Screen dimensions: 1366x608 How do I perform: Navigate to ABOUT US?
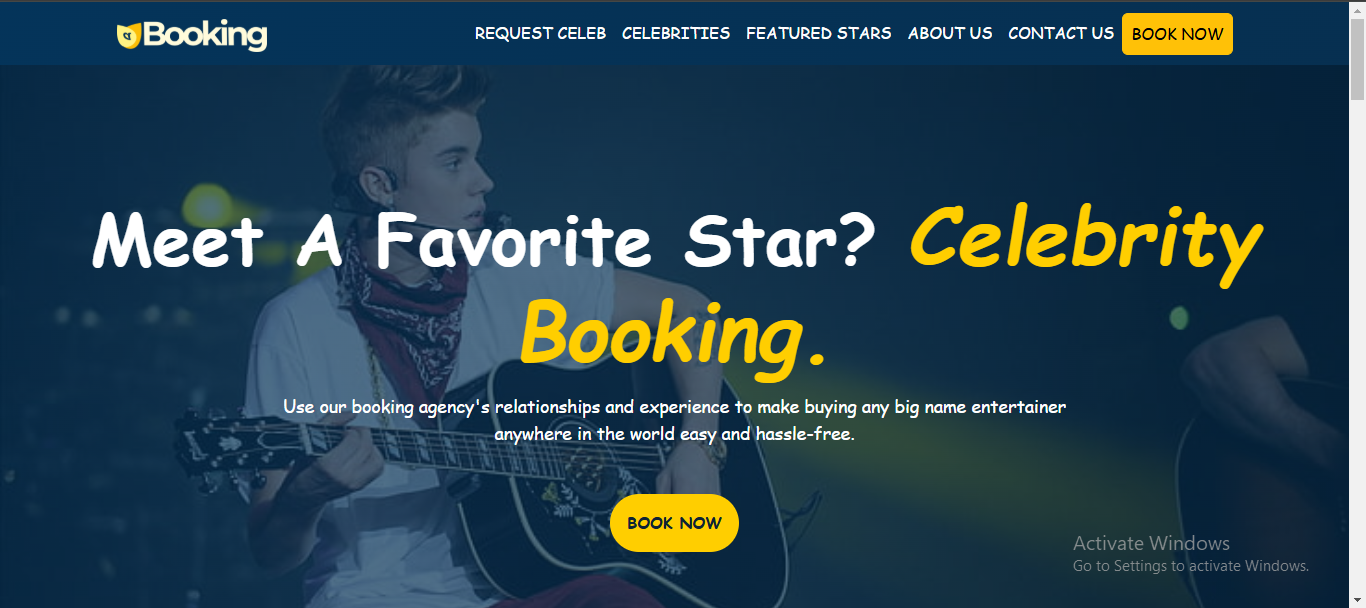(x=950, y=33)
